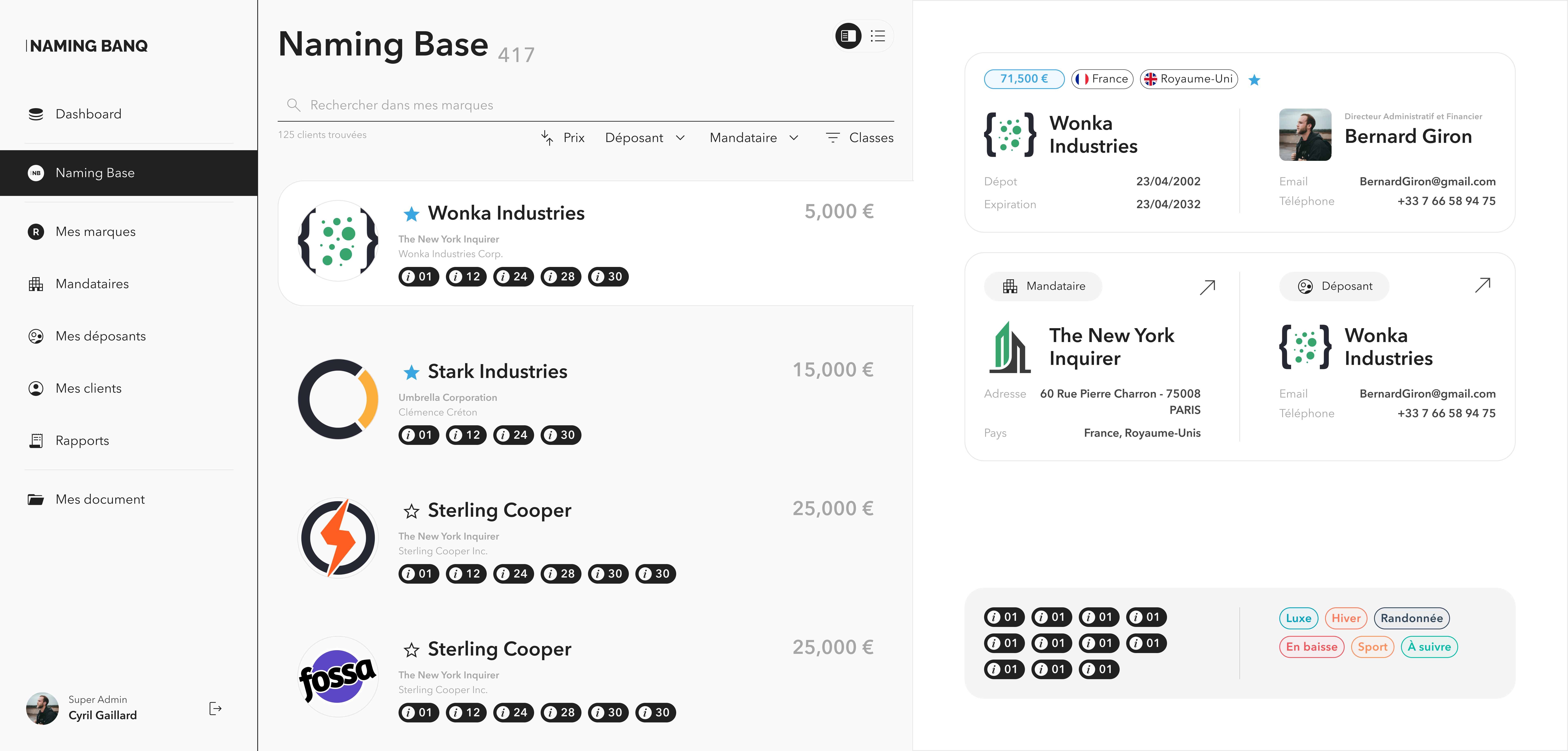Select the Hiver tag
The height and width of the screenshot is (751, 1568).
point(1346,618)
